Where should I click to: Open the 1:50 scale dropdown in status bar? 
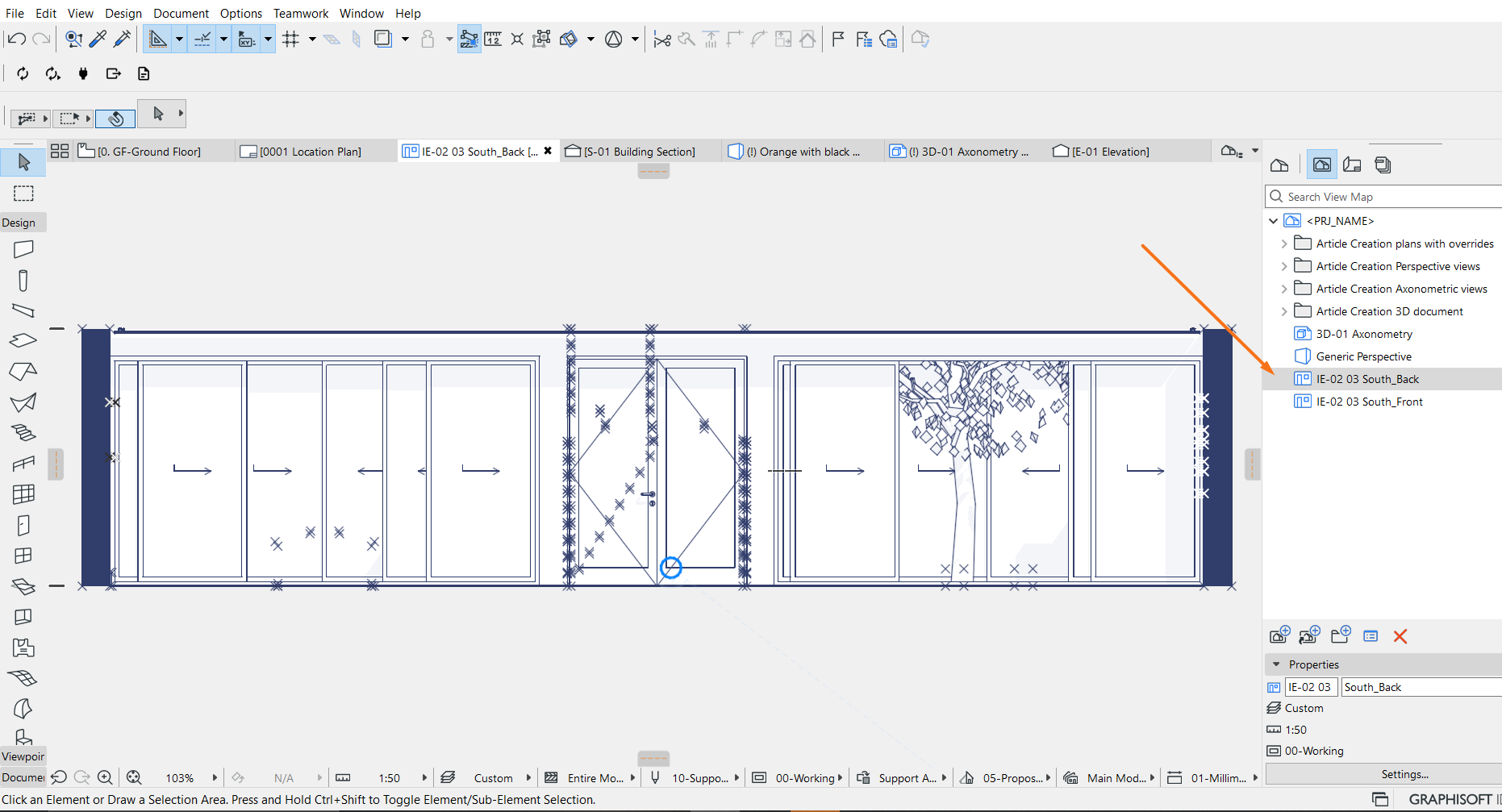pyautogui.click(x=390, y=778)
